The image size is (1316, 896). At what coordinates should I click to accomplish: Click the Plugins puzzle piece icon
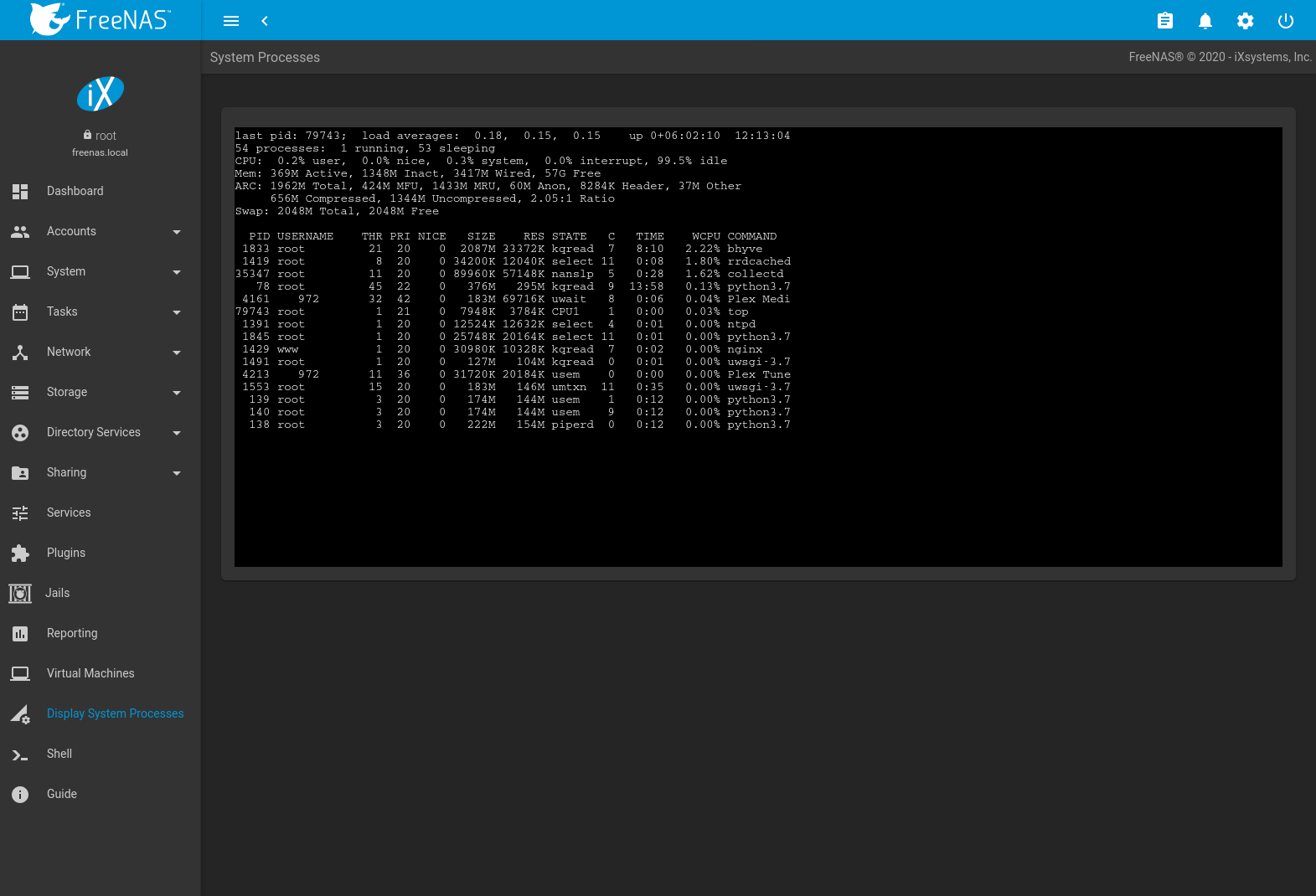(20, 553)
